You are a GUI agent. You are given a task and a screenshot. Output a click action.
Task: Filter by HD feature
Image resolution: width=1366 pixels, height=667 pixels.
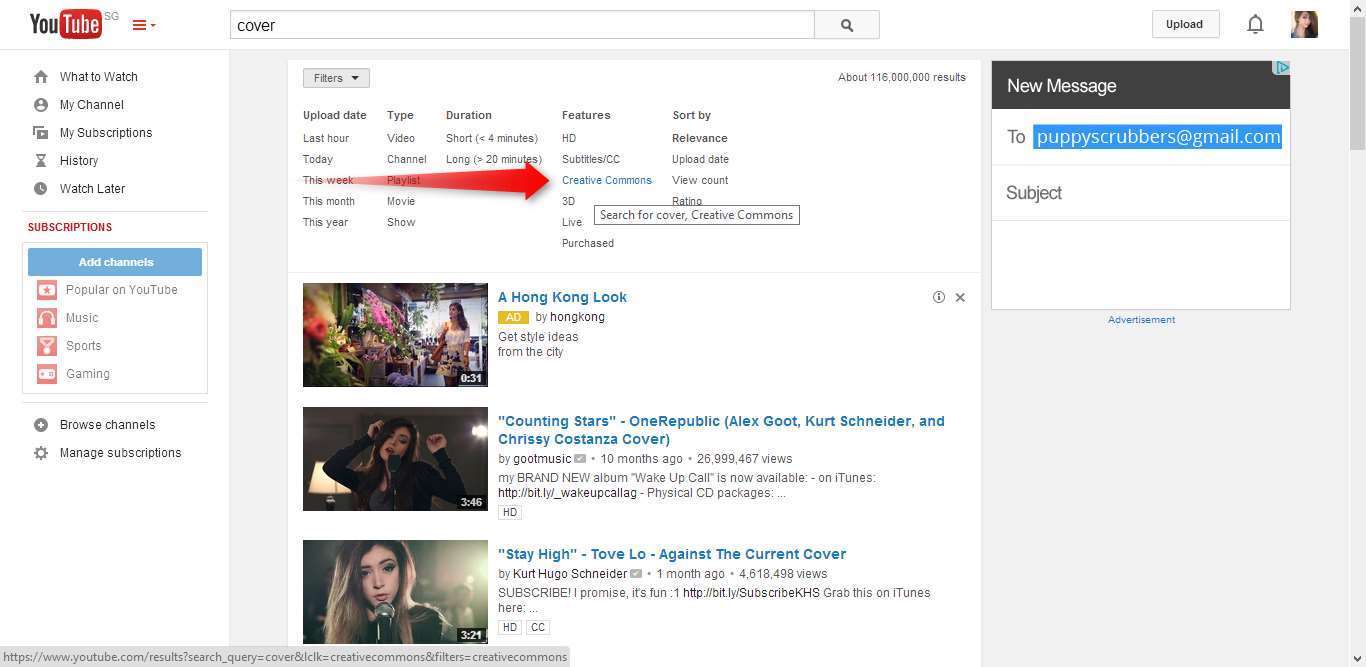click(569, 139)
